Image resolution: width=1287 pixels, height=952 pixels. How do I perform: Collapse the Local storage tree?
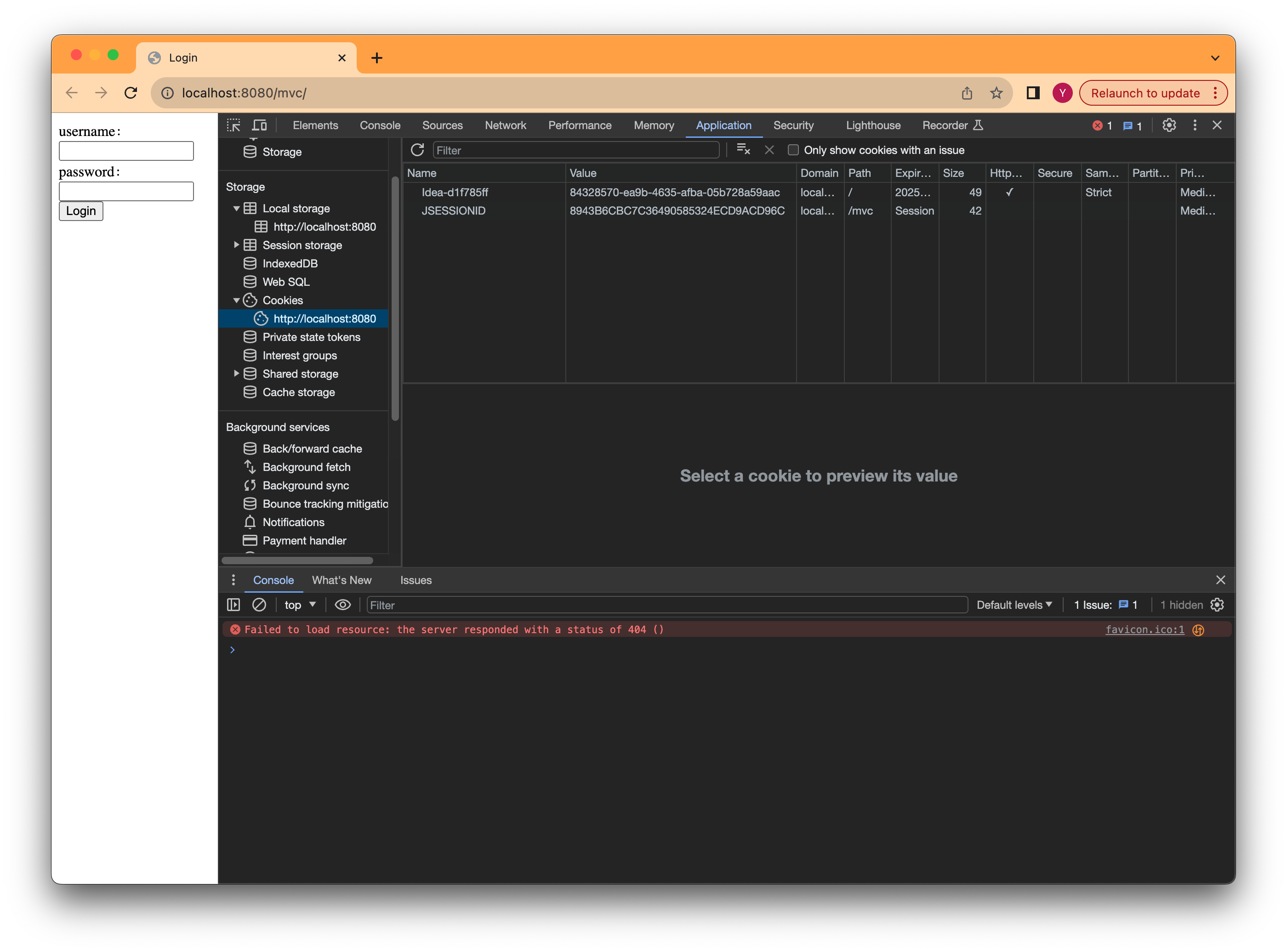click(x=236, y=209)
